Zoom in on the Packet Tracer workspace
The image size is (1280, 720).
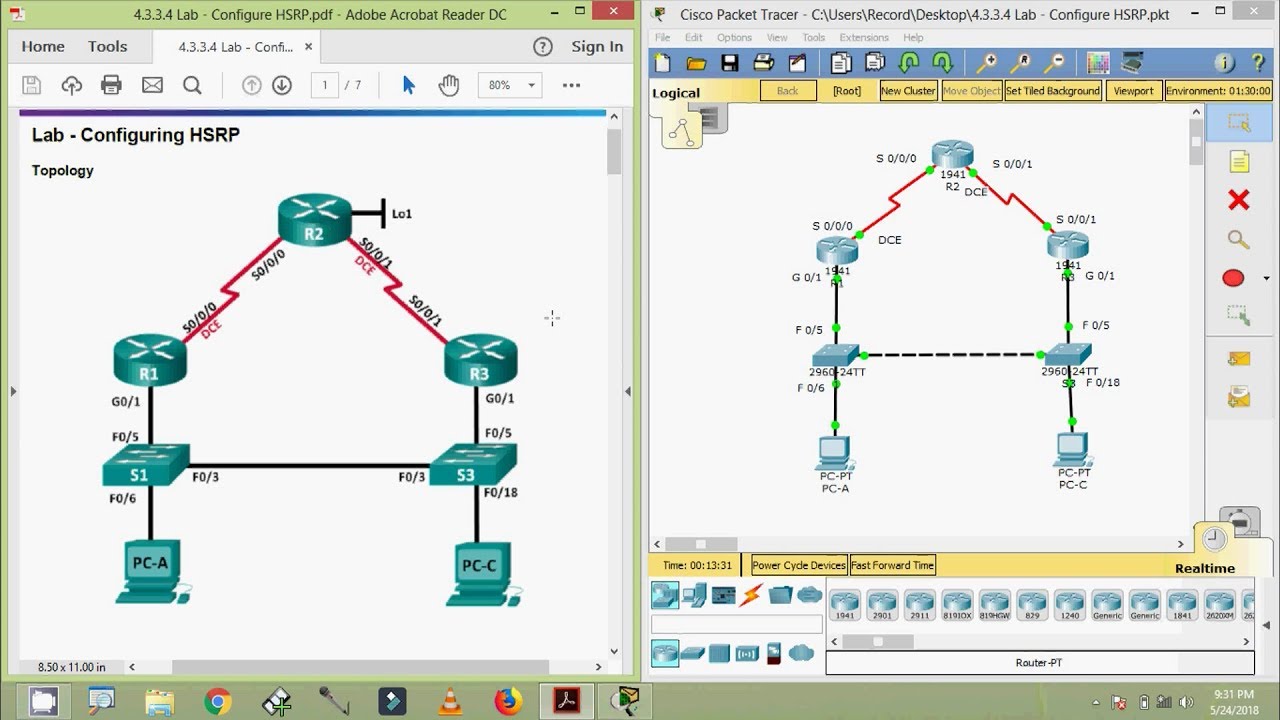(x=987, y=63)
